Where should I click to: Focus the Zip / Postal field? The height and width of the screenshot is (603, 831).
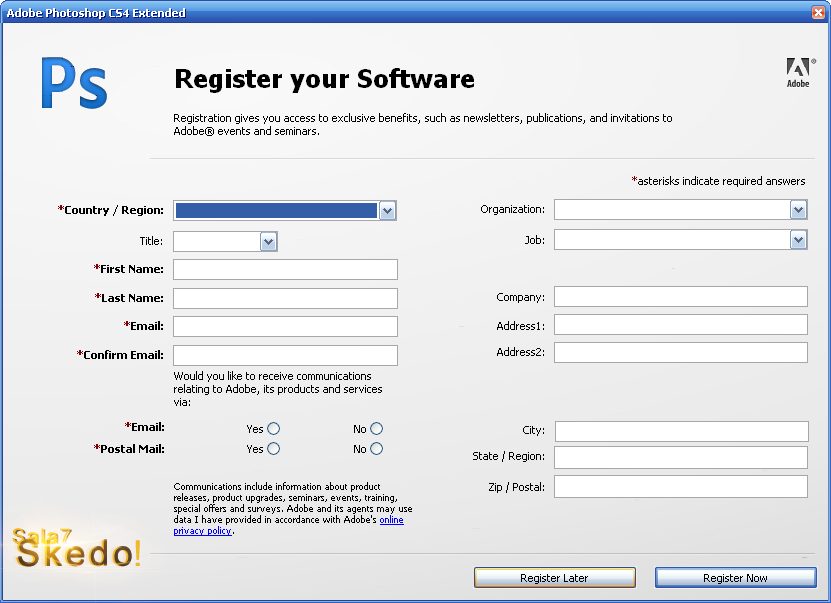(680, 487)
